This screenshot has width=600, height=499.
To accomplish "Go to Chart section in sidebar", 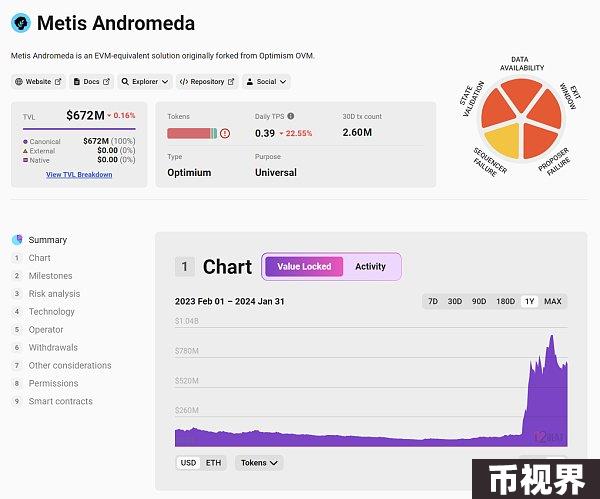I will (x=39, y=258).
